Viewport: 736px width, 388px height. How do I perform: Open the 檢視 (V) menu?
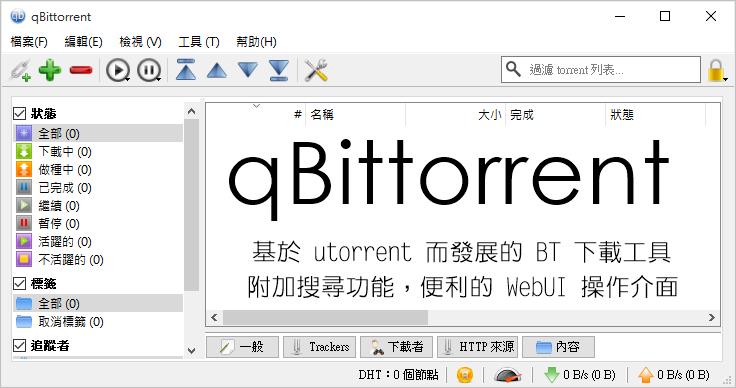(140, 42)
